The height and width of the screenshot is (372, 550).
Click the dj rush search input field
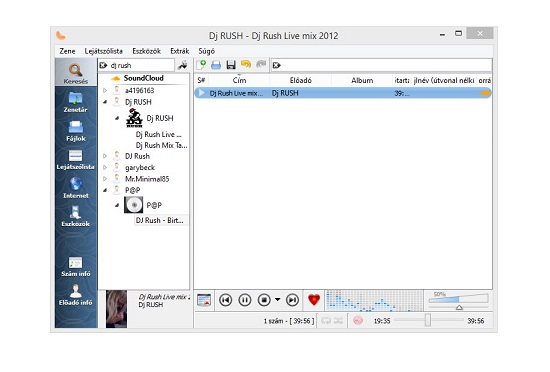pos(137,65)
